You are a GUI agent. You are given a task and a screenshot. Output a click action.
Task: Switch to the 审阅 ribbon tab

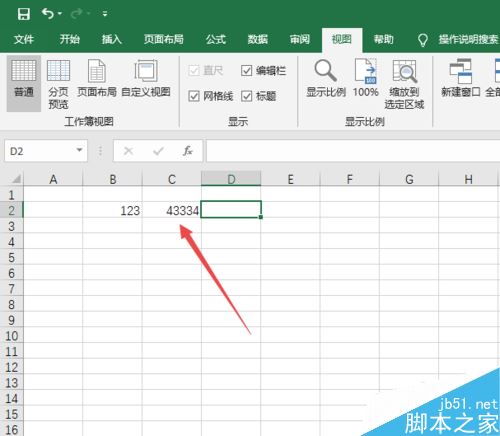click(x=300, y=39)
